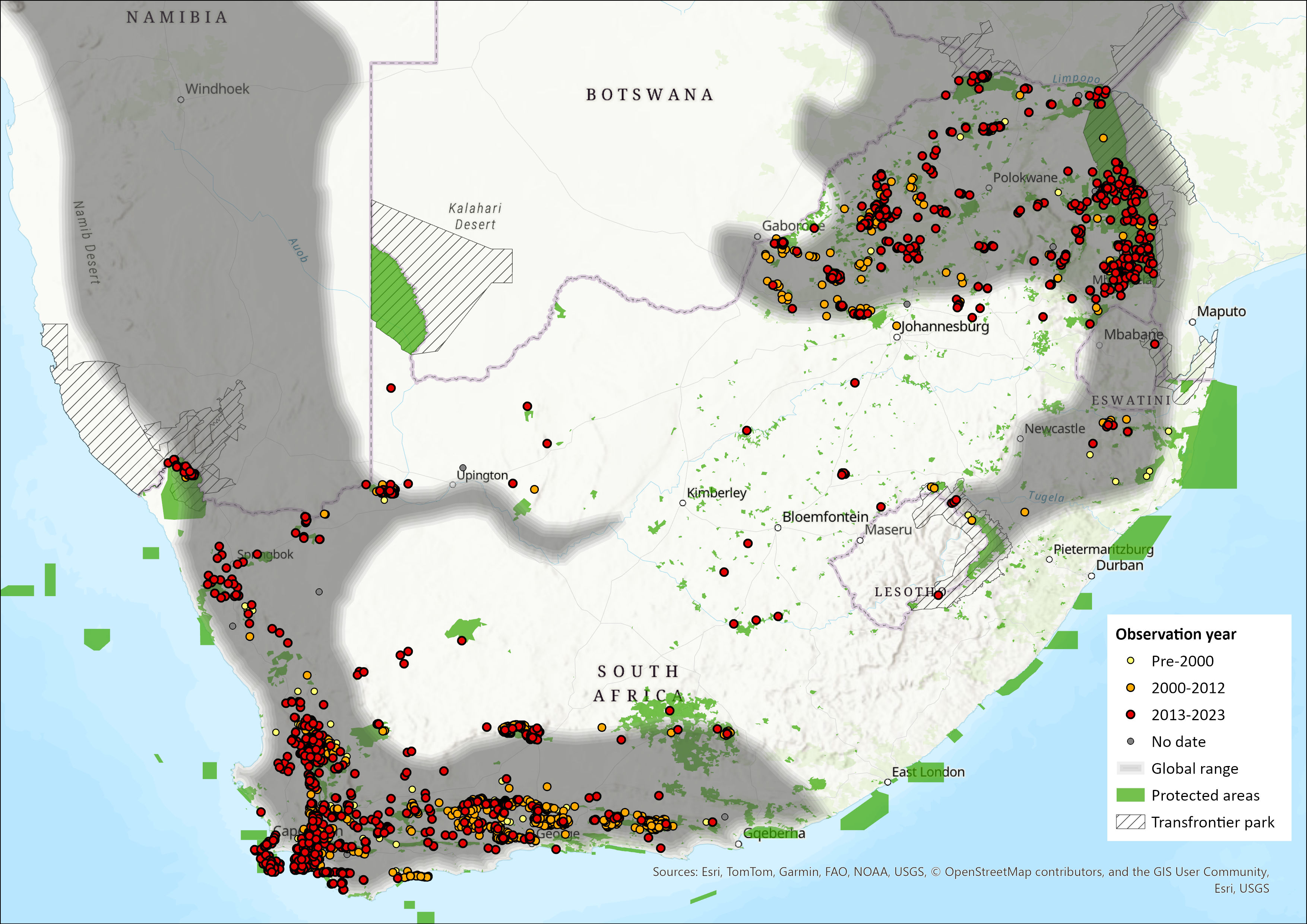Image resolution: width=1307 pixels, height=924 pixels.
Task: Click the Esri sources attribution text
Action: (961, 871)
